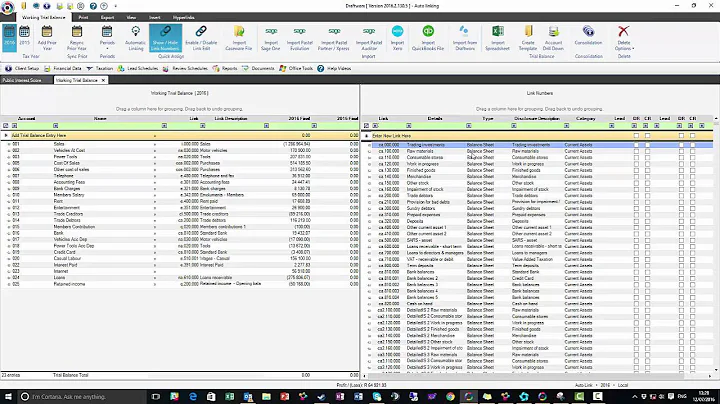The height and width of the screenshot is (404, 720).
Task: Click the Cortana search box
Action: [x=83, y=397]
